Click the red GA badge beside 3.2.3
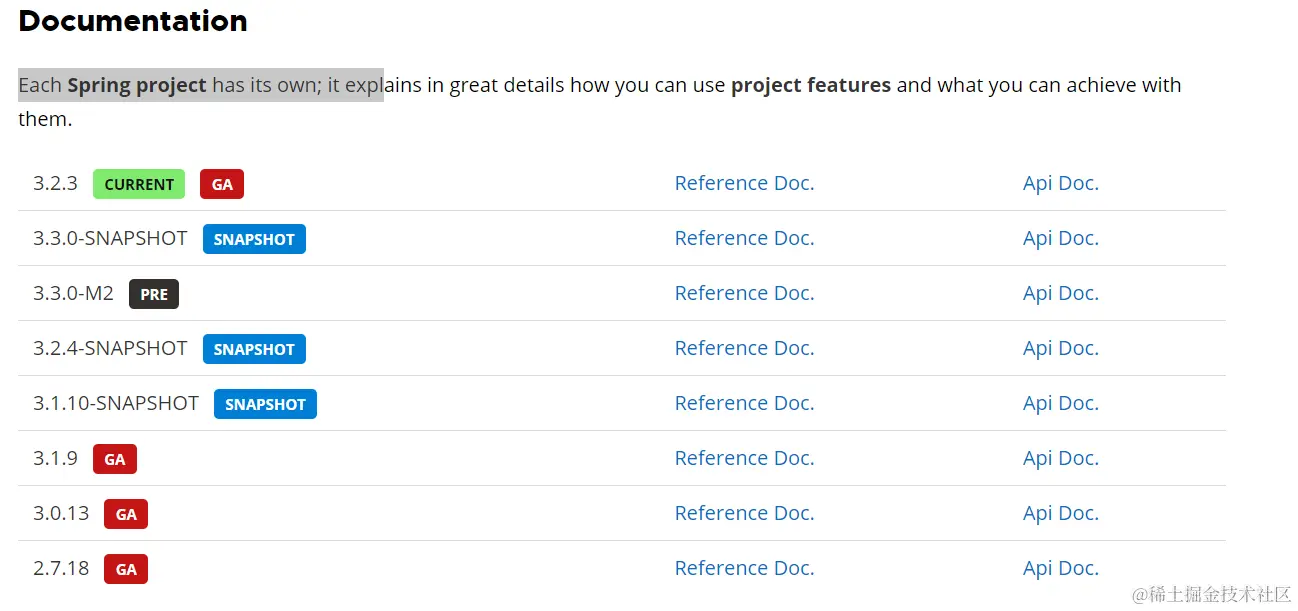This screenshot has height=611, width=1298. 222,184
